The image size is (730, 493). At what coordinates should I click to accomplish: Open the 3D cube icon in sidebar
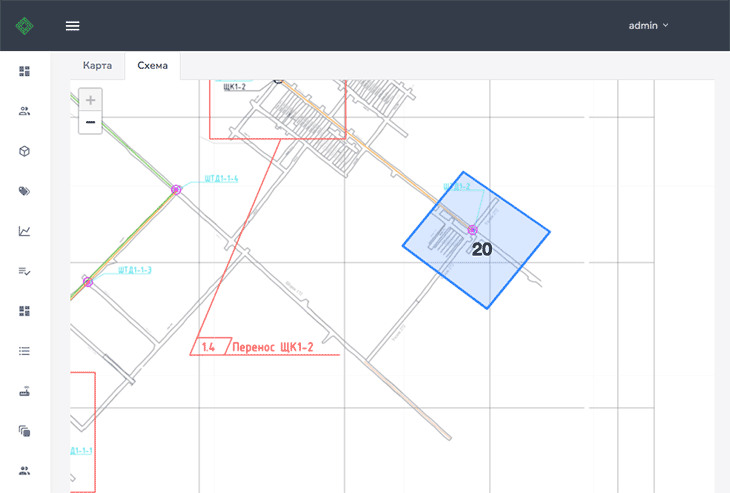25,151
